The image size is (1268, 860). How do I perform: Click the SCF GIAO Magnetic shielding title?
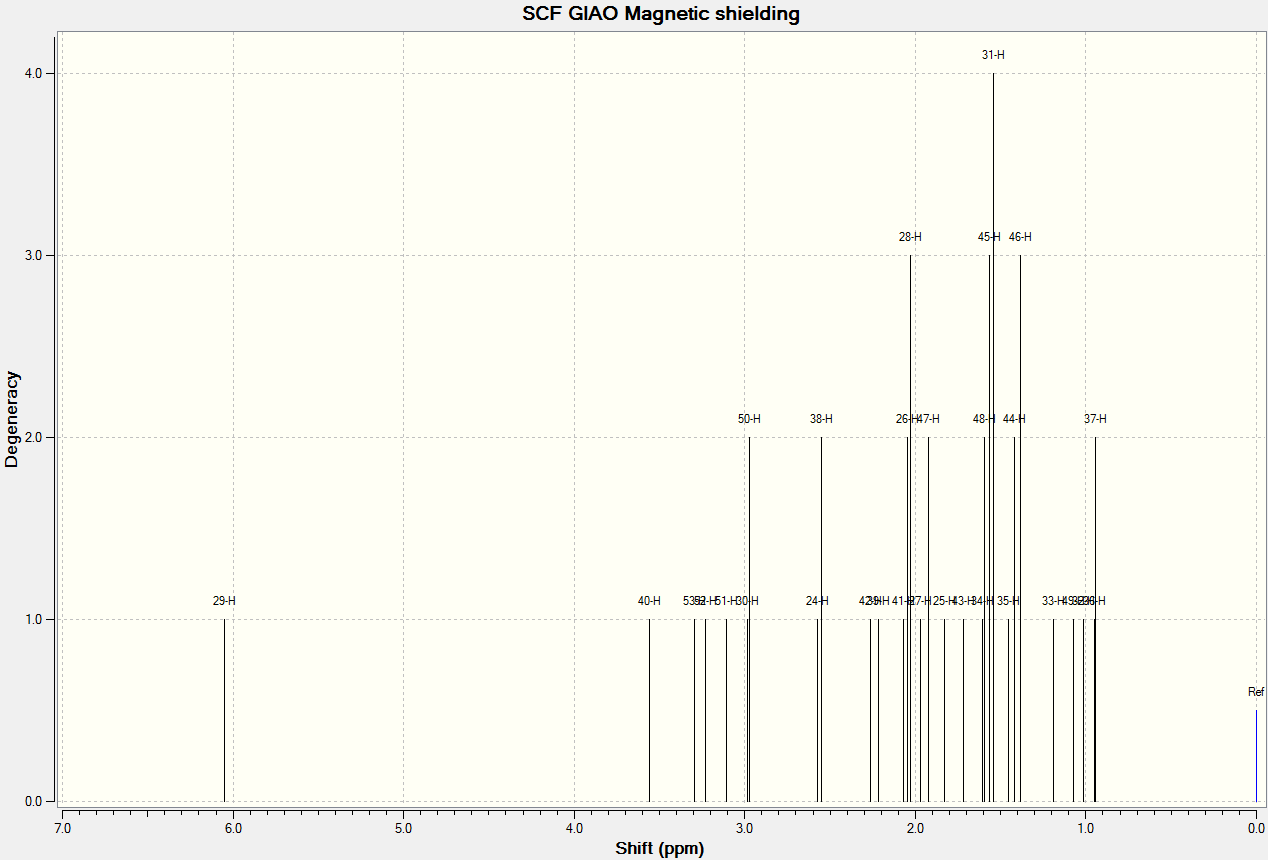click(x=661, y=14)
